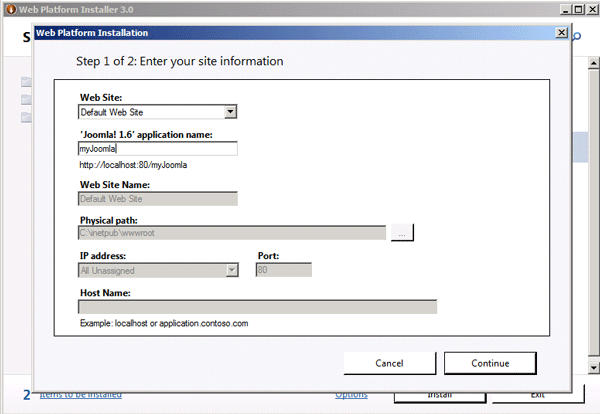Click the Exit button
Screen dimensions: 600x414
click(x=537, y=395)
